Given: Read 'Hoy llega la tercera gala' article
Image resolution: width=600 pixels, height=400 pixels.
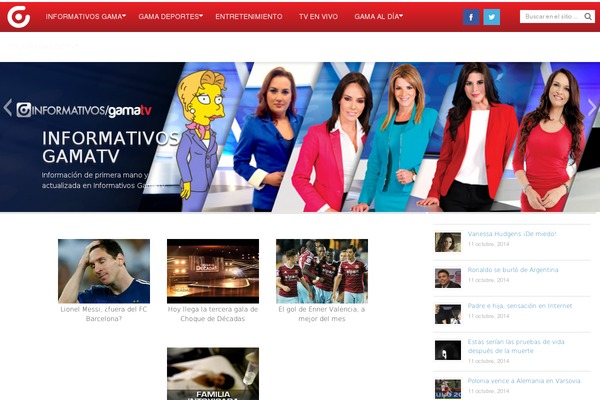Looking at the screenshot, I should tap(213, 314).
